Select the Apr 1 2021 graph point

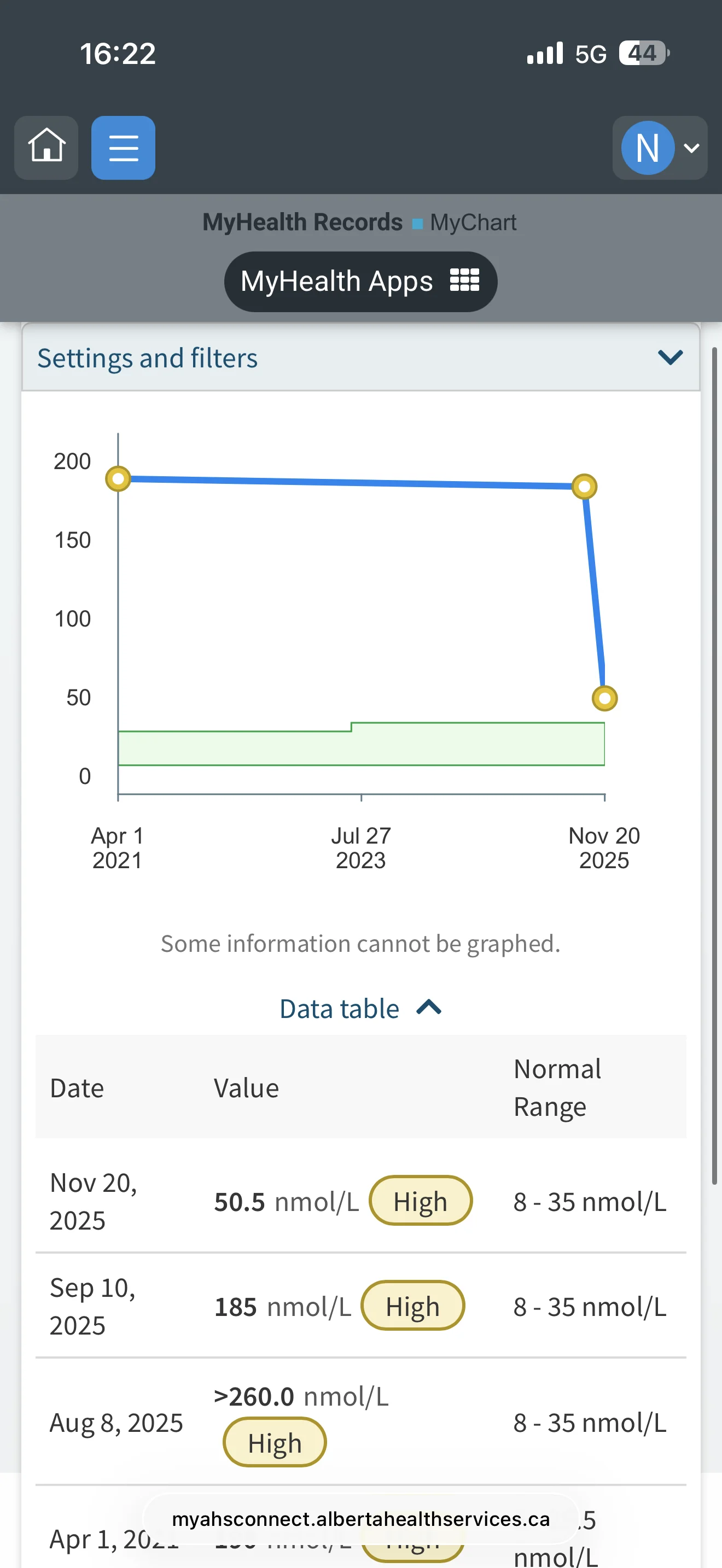coord(118,478)
